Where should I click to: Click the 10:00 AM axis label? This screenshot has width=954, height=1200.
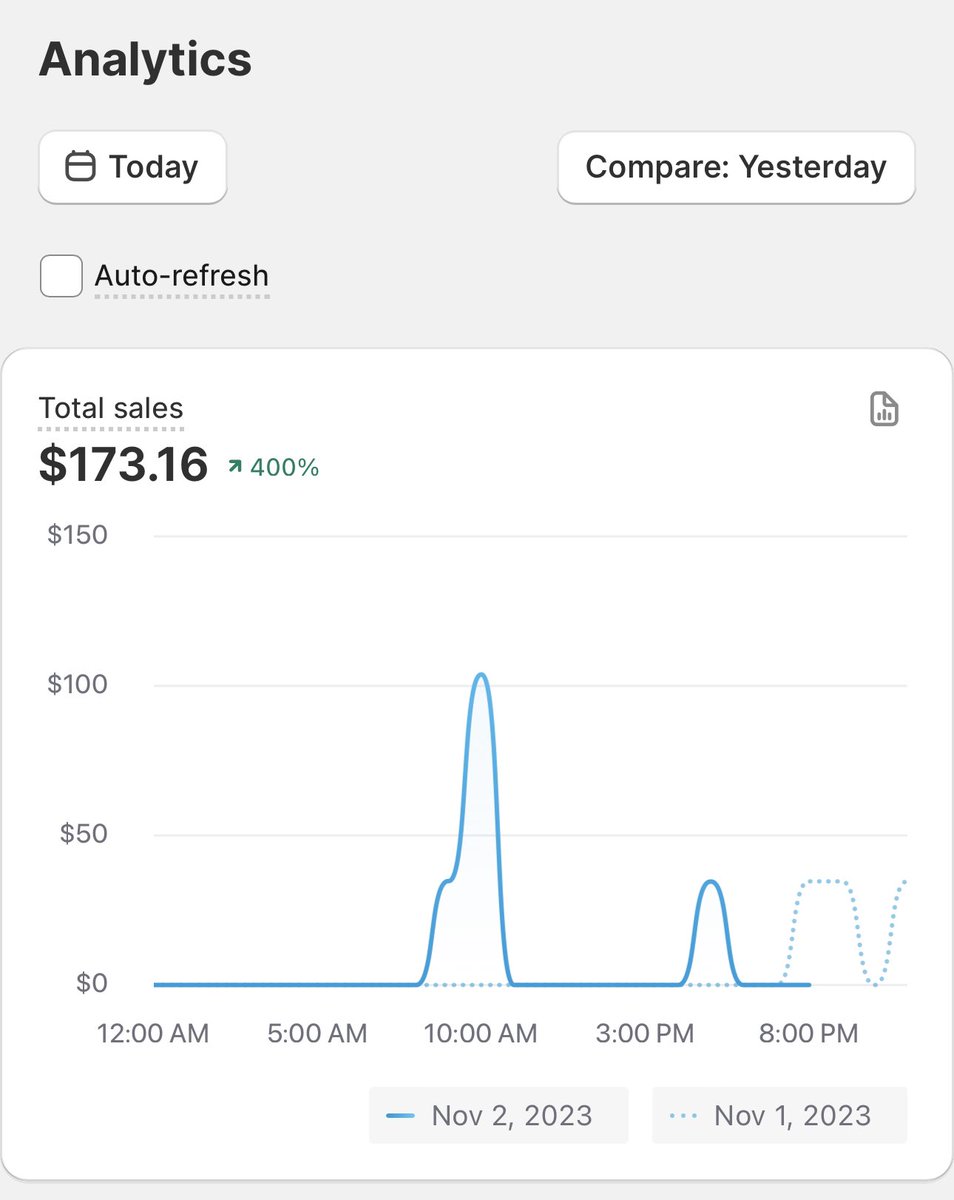(481, 1033)
